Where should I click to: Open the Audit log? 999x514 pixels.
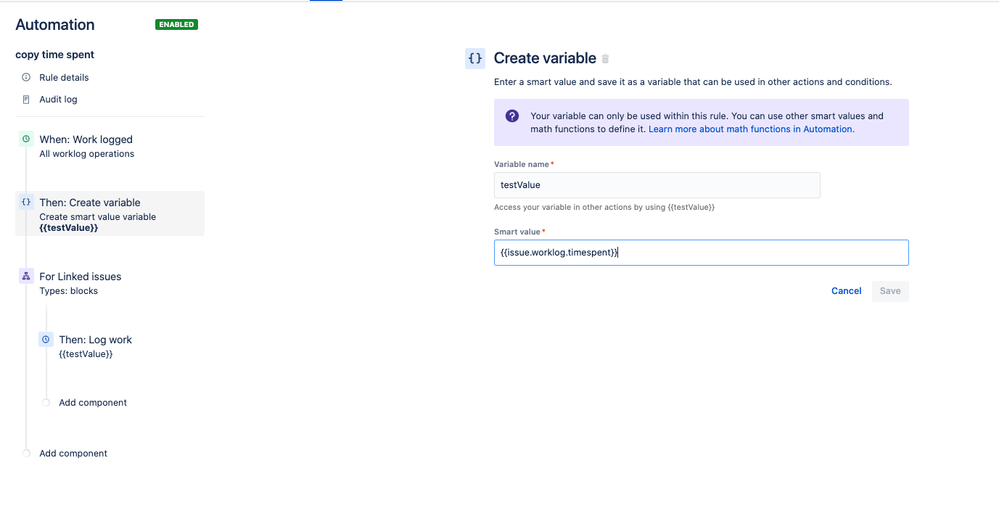click(59, 99)
